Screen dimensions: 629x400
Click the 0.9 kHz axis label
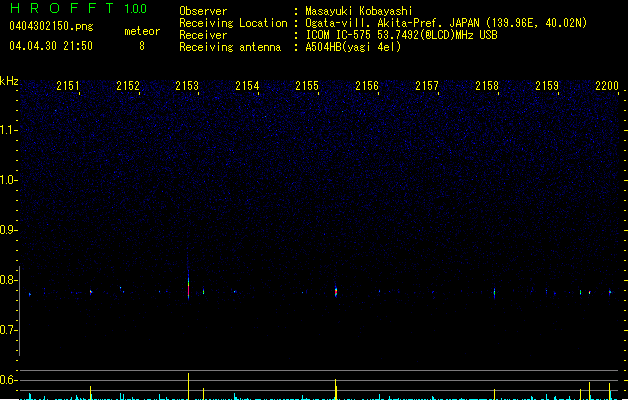(x=8, y=230)
